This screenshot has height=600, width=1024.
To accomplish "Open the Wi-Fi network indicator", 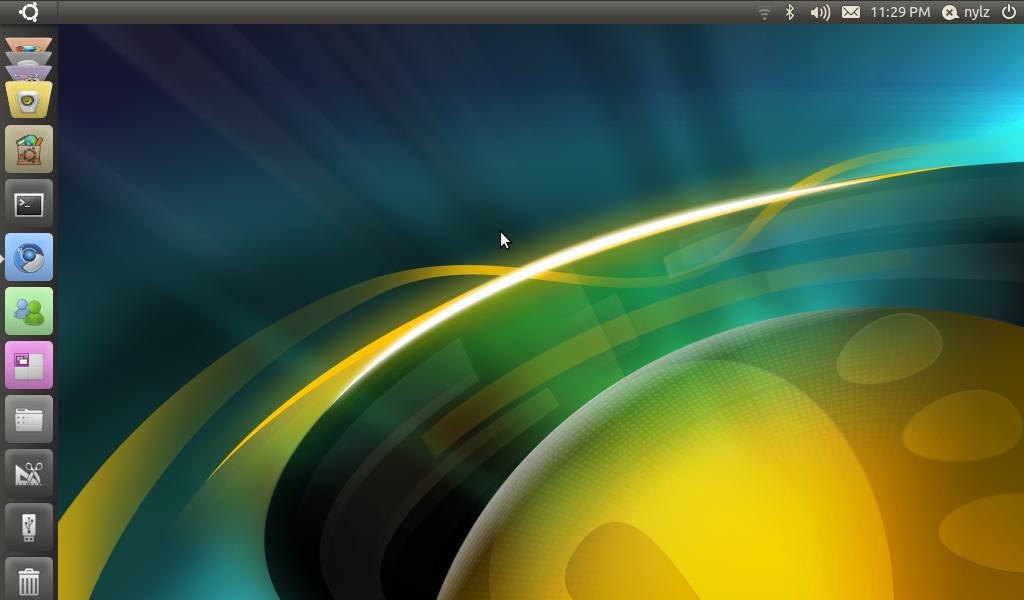I will [764, 12].
